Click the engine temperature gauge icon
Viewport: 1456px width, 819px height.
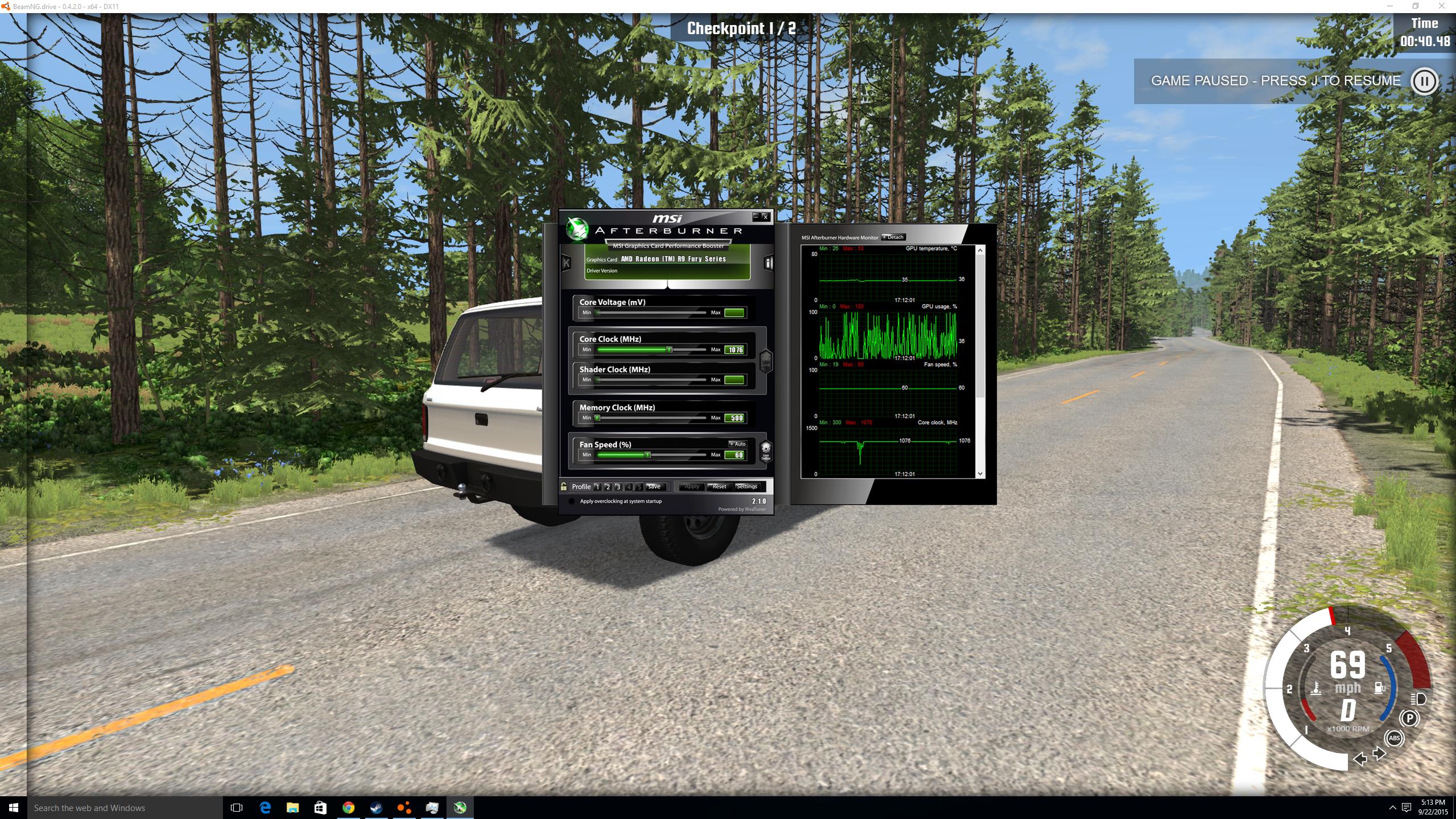[x=1315, y=688]
